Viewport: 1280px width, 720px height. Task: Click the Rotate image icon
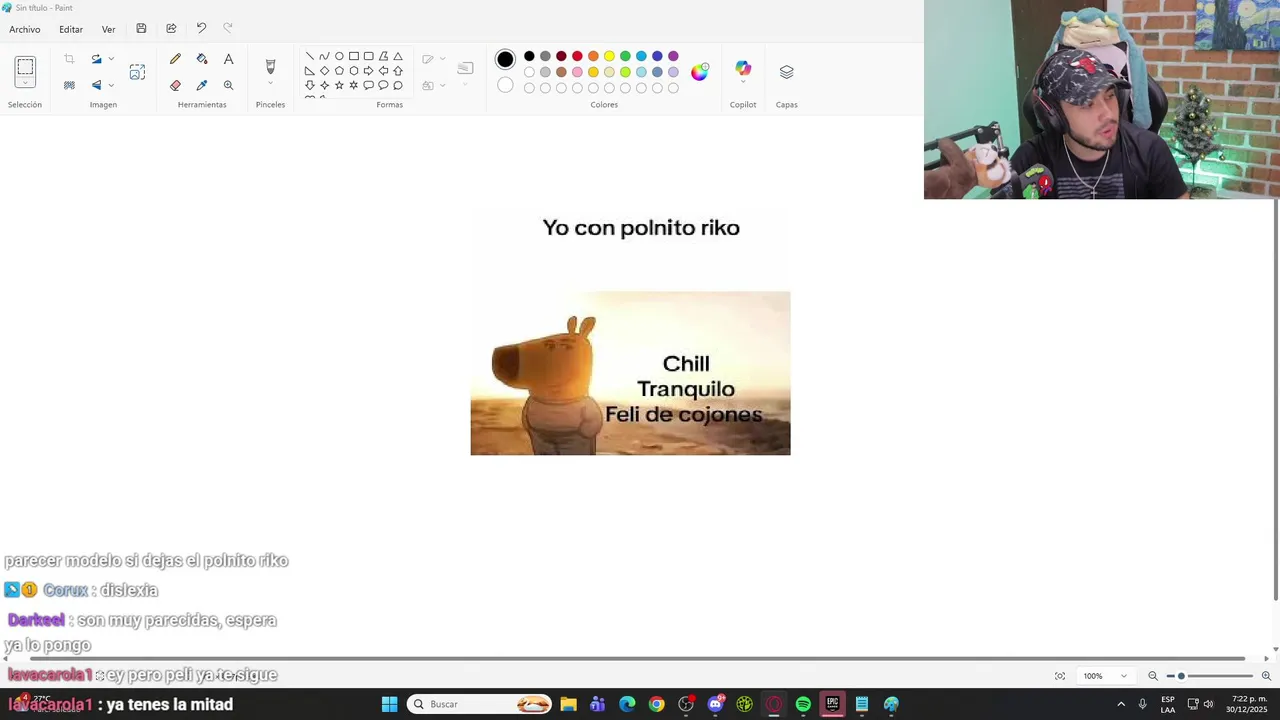coord(96,59)
